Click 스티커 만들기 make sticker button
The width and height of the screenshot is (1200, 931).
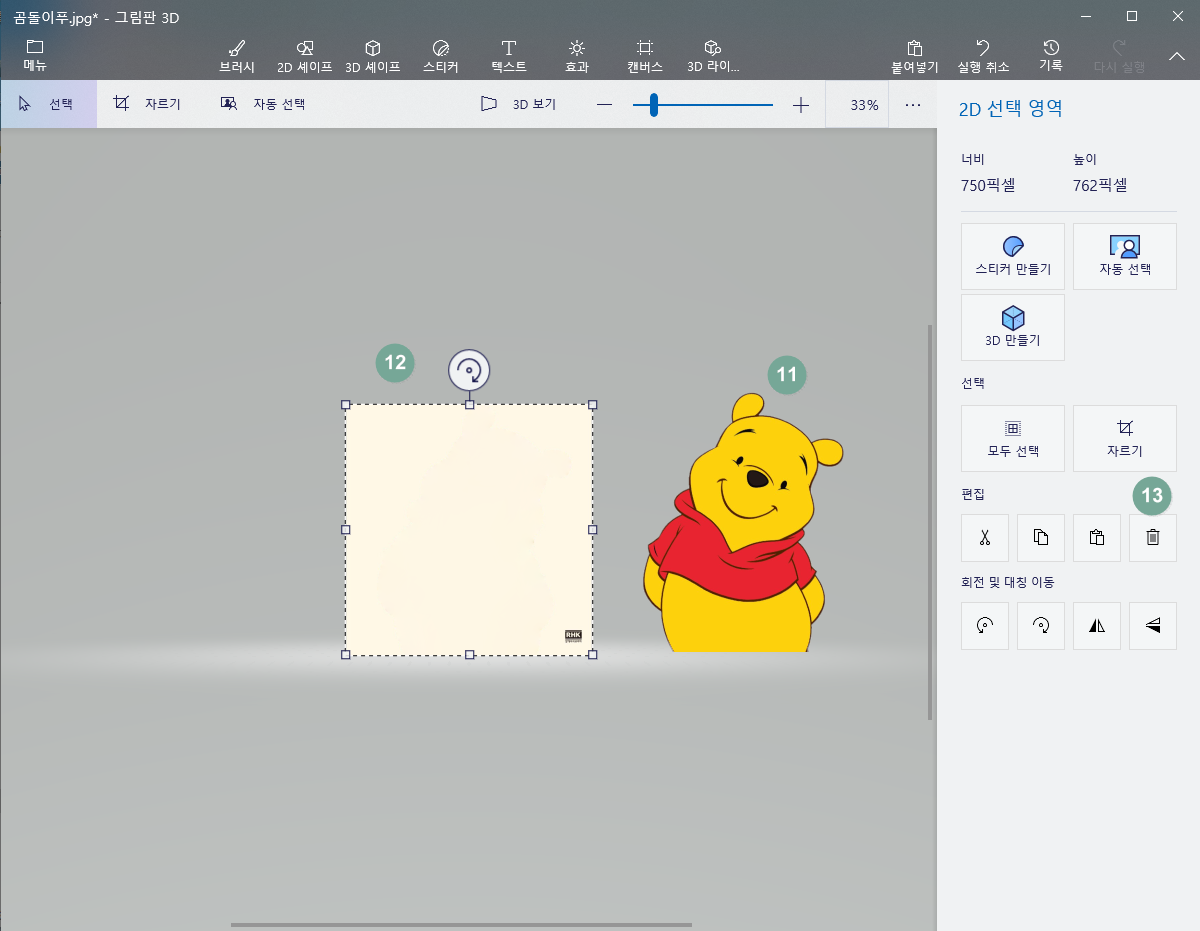pos(1013,256)
